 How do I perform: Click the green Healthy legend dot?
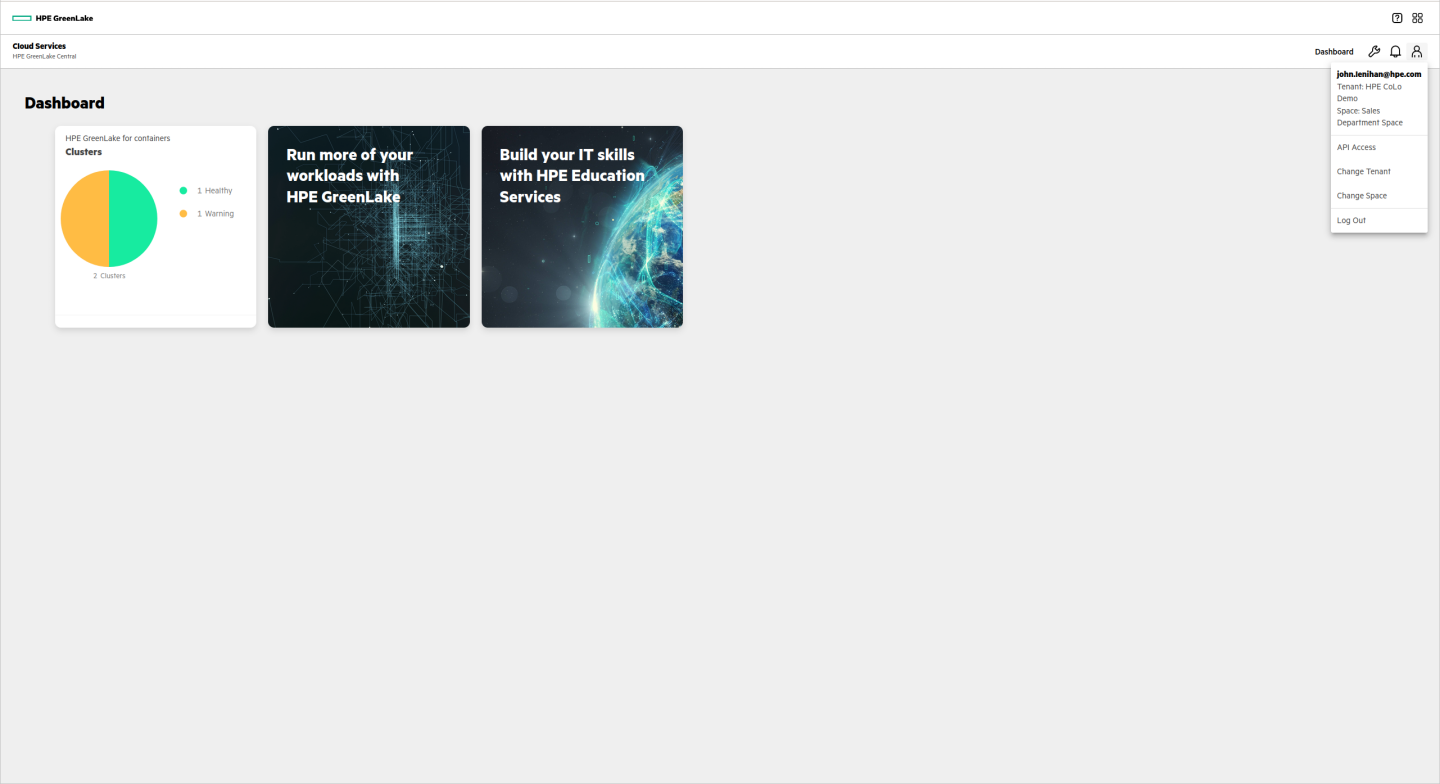tap(183, 190)
